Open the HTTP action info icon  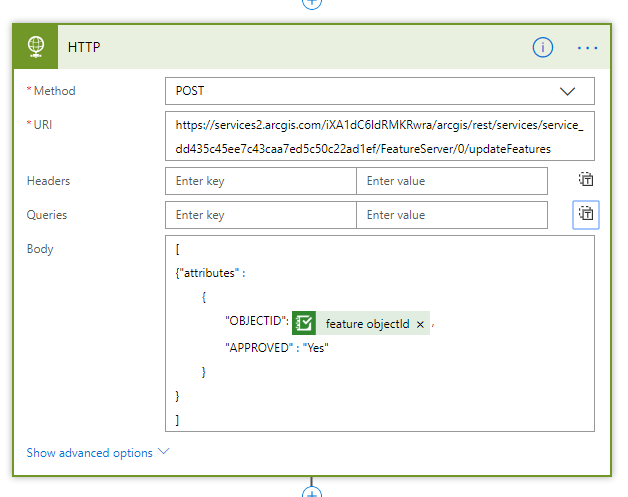click(543, 47)
